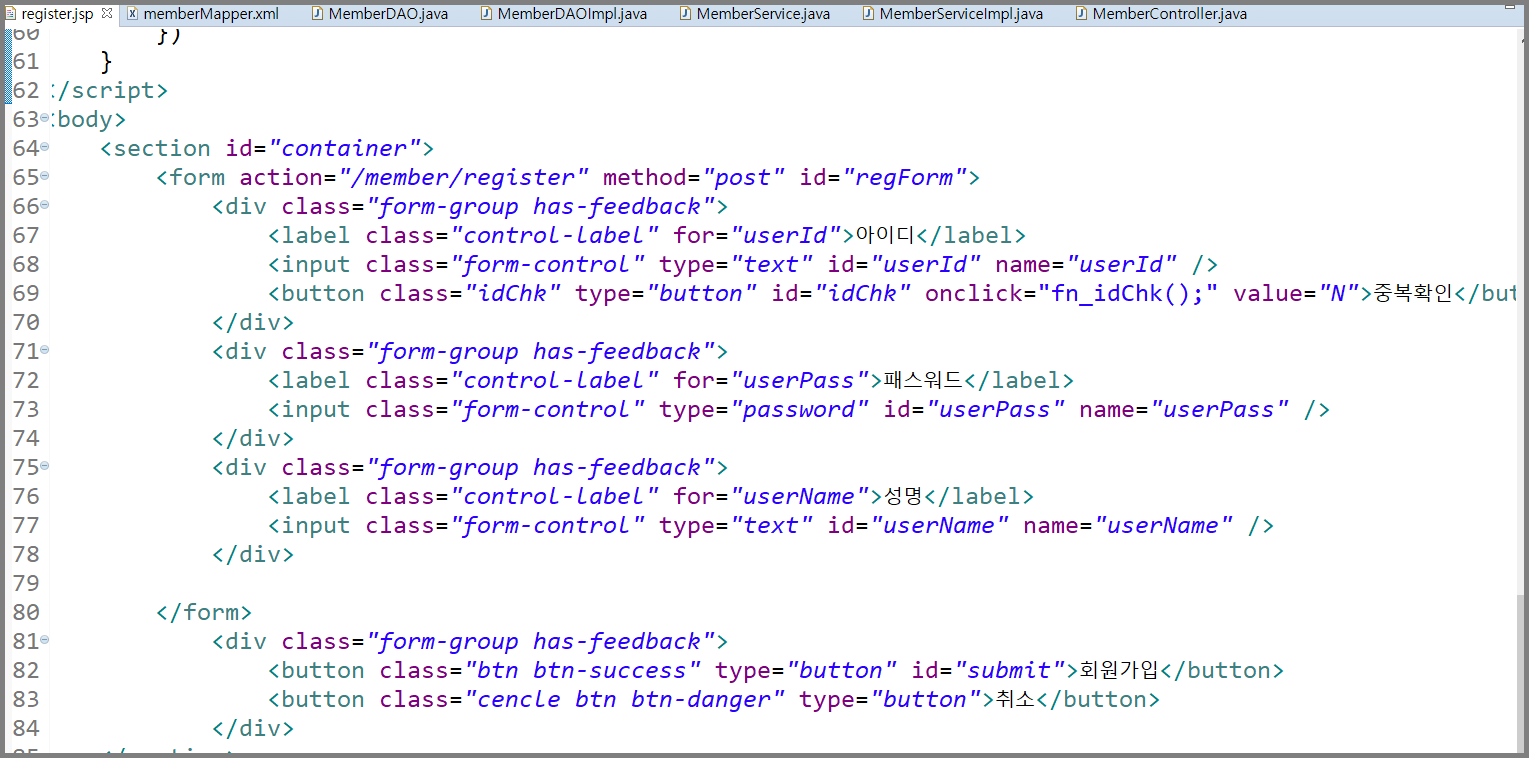
Task: Click line number 83 in the gutter
Action: click(x=26, y=699)
